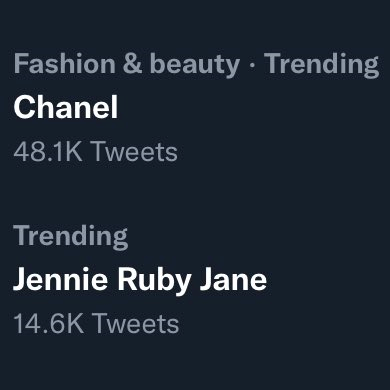Click the letter J of Jennie
Image resolution: width=390 pixels, height=390 pixels.
[20, 279]
